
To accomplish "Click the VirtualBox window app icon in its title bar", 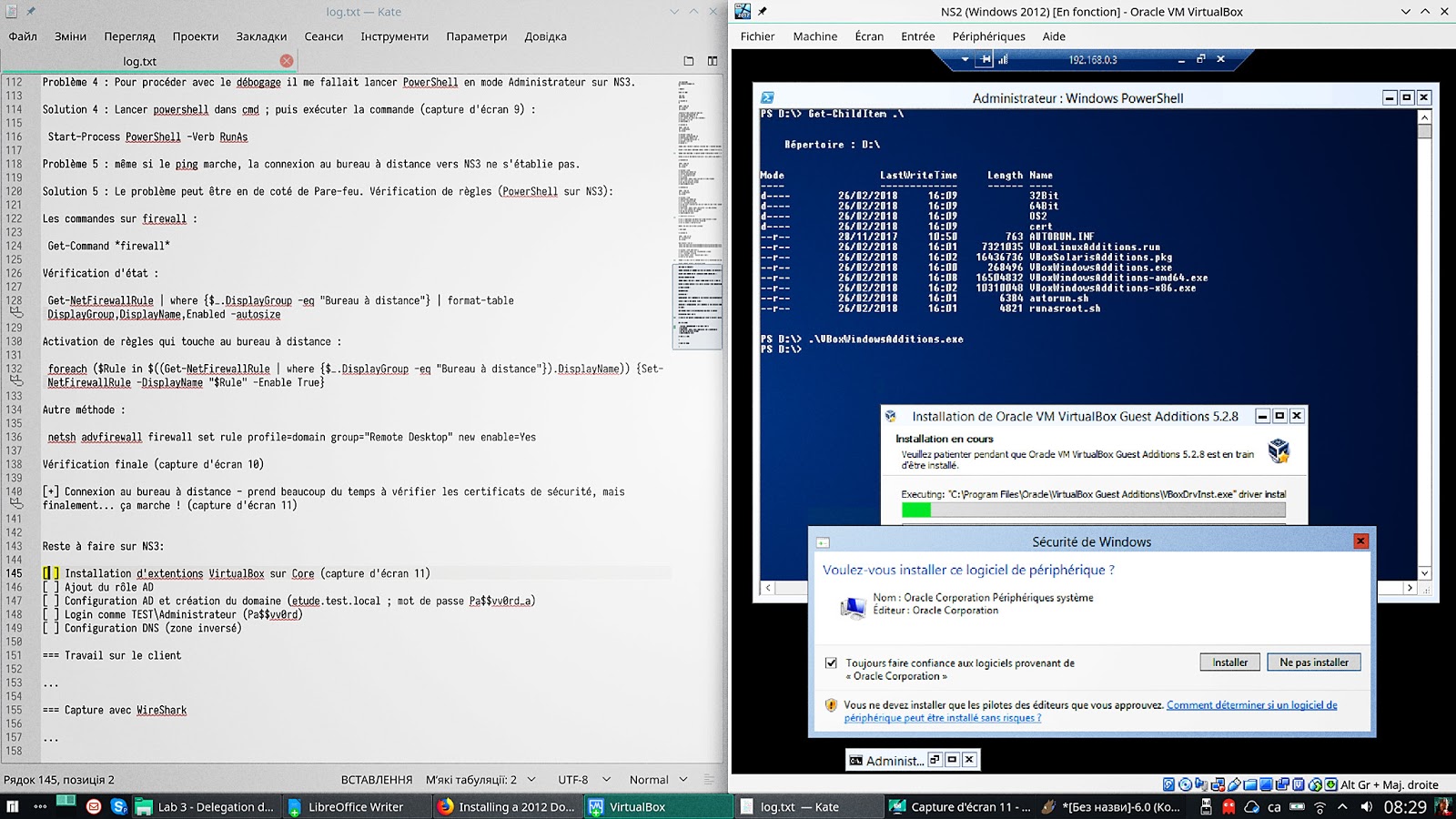I will point(743,12).
